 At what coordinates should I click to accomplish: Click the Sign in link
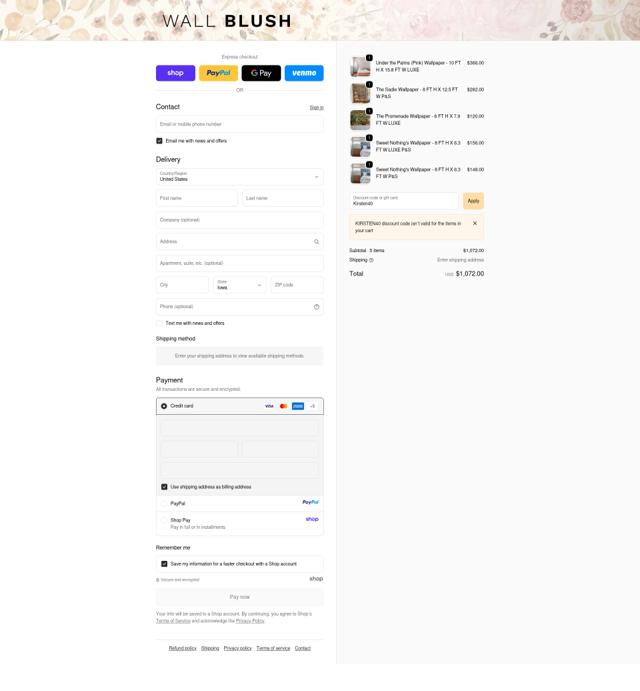click(316, 108)
